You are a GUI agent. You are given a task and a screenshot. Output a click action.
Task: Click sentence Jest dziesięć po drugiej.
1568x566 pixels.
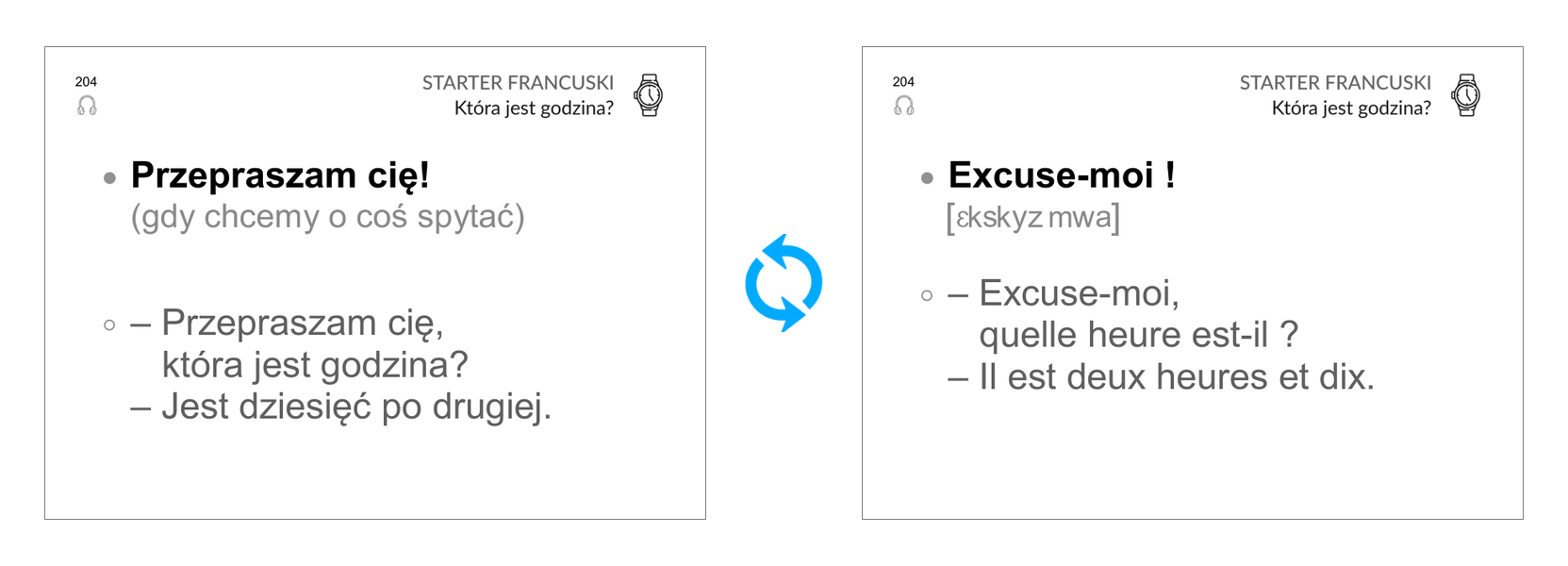(x=356, y=408)
